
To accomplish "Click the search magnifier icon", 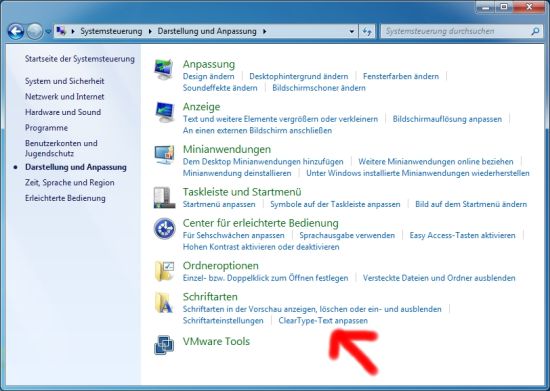I will 535,31.
